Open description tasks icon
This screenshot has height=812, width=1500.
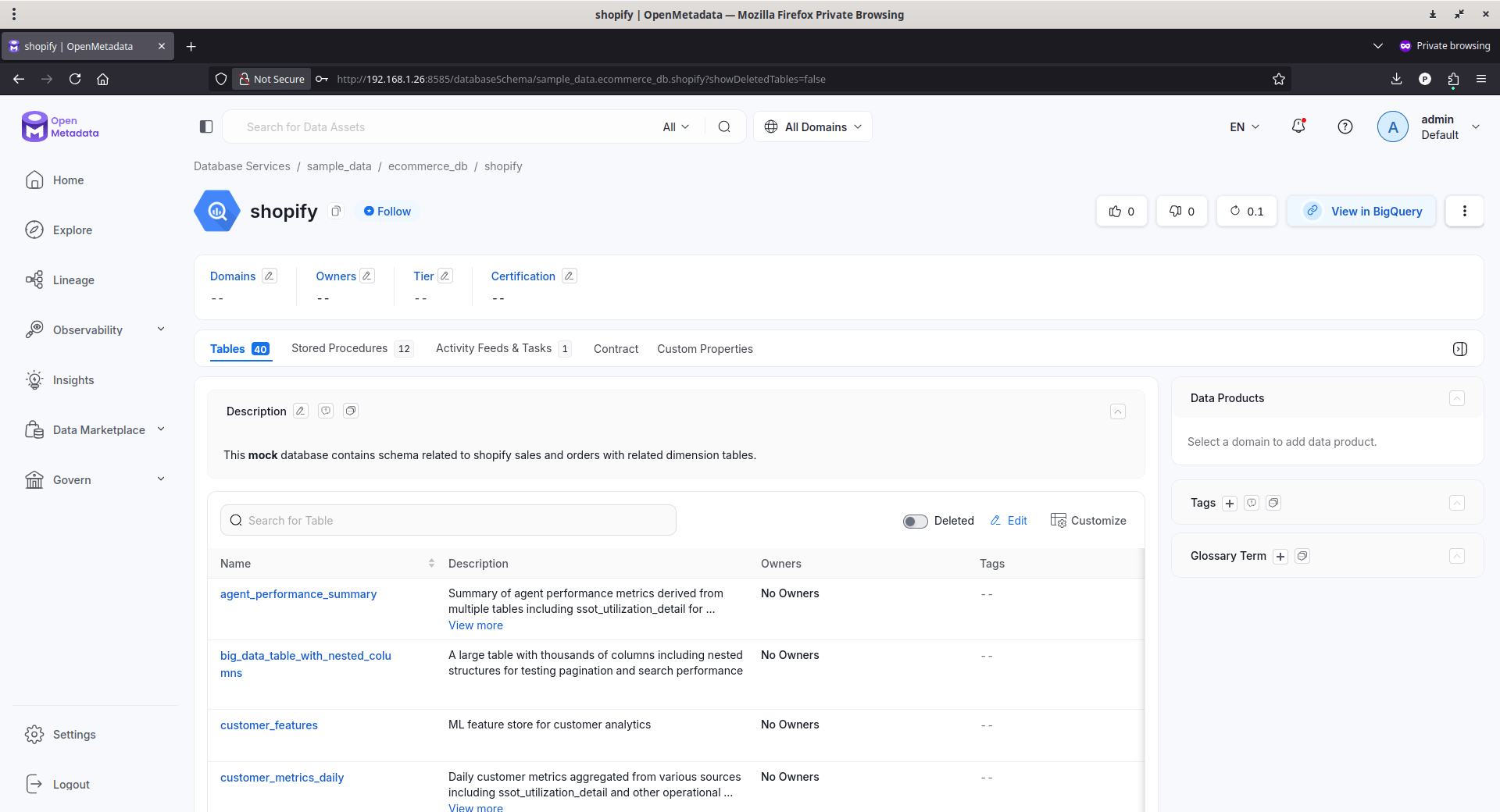click(351, 411)
